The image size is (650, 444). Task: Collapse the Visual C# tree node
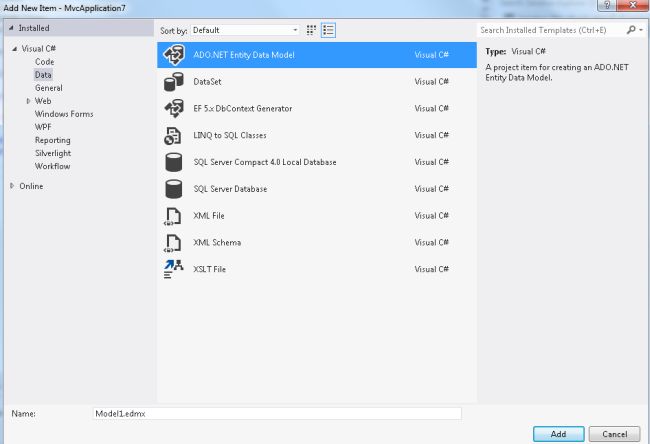(15, 49)
